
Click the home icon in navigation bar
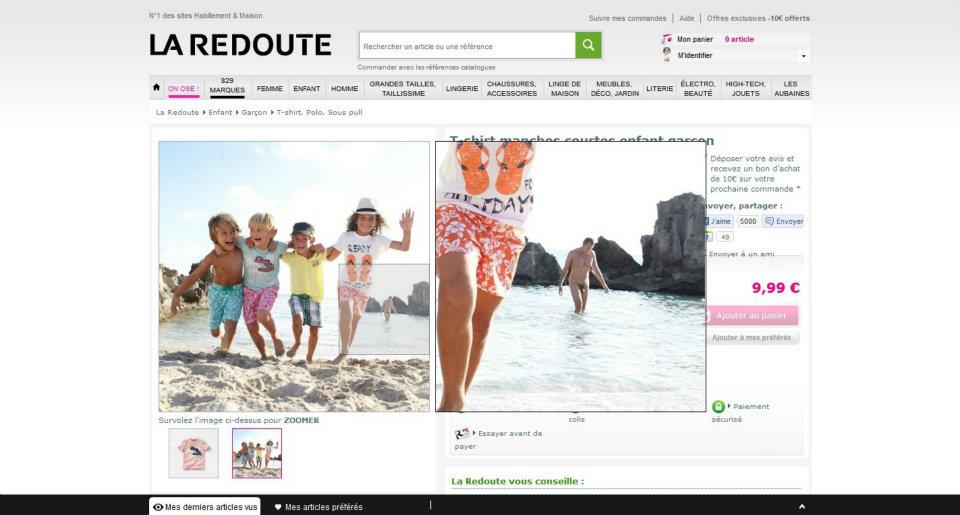pyautogui.click(x=156, y=88)
